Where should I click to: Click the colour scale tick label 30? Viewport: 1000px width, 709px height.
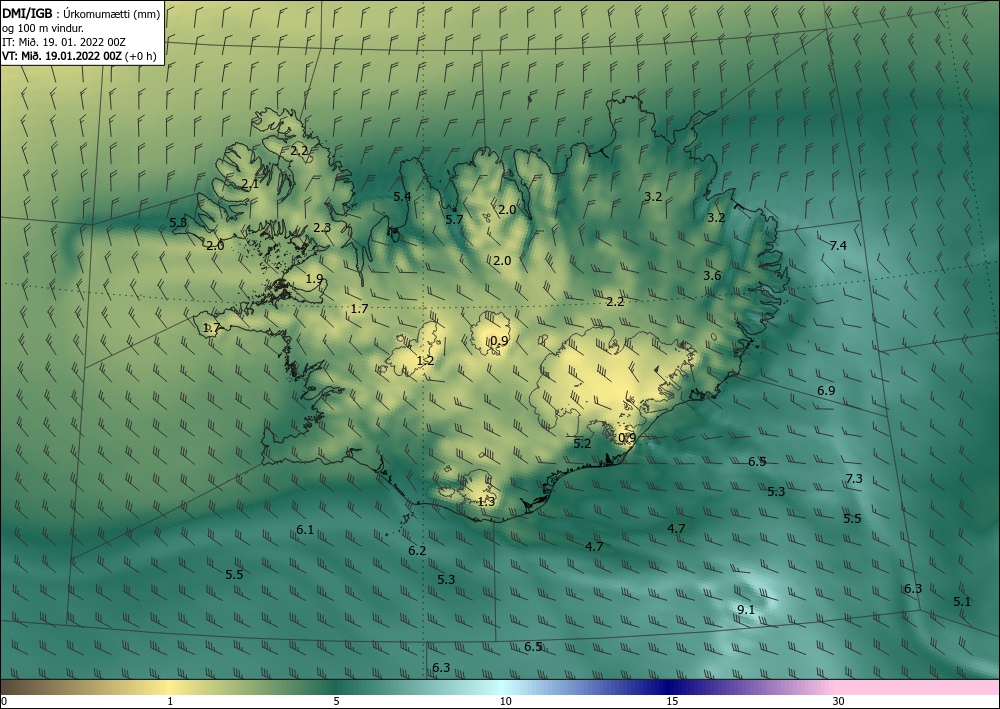click(839, 702)
